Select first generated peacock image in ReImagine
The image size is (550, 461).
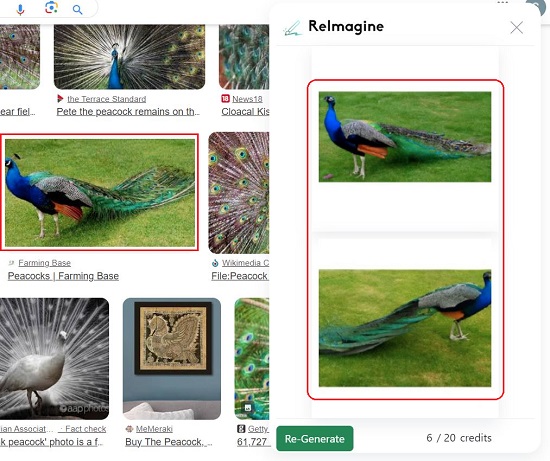click(405, 137)
